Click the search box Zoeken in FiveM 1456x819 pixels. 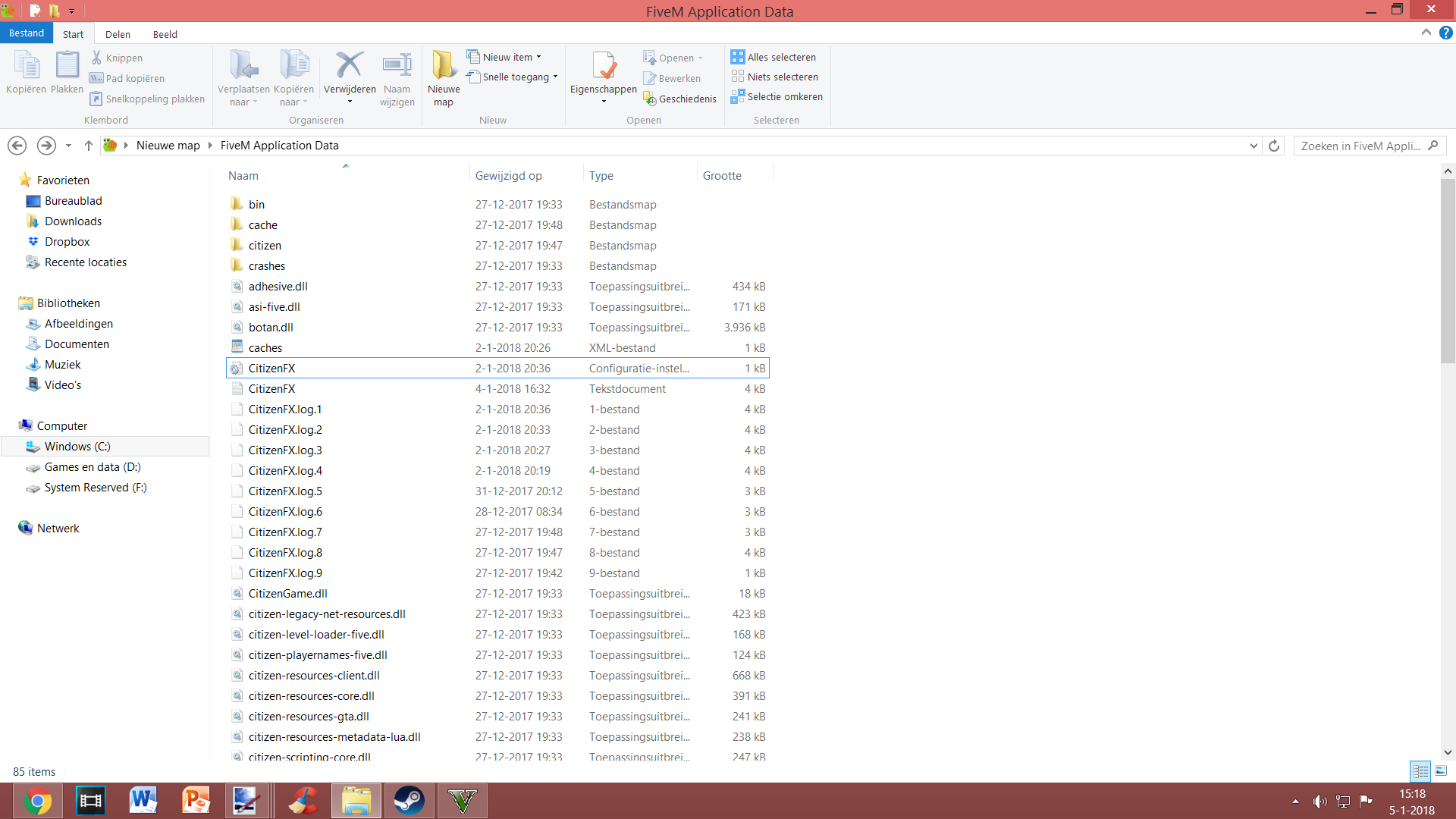coord(1370,146)
